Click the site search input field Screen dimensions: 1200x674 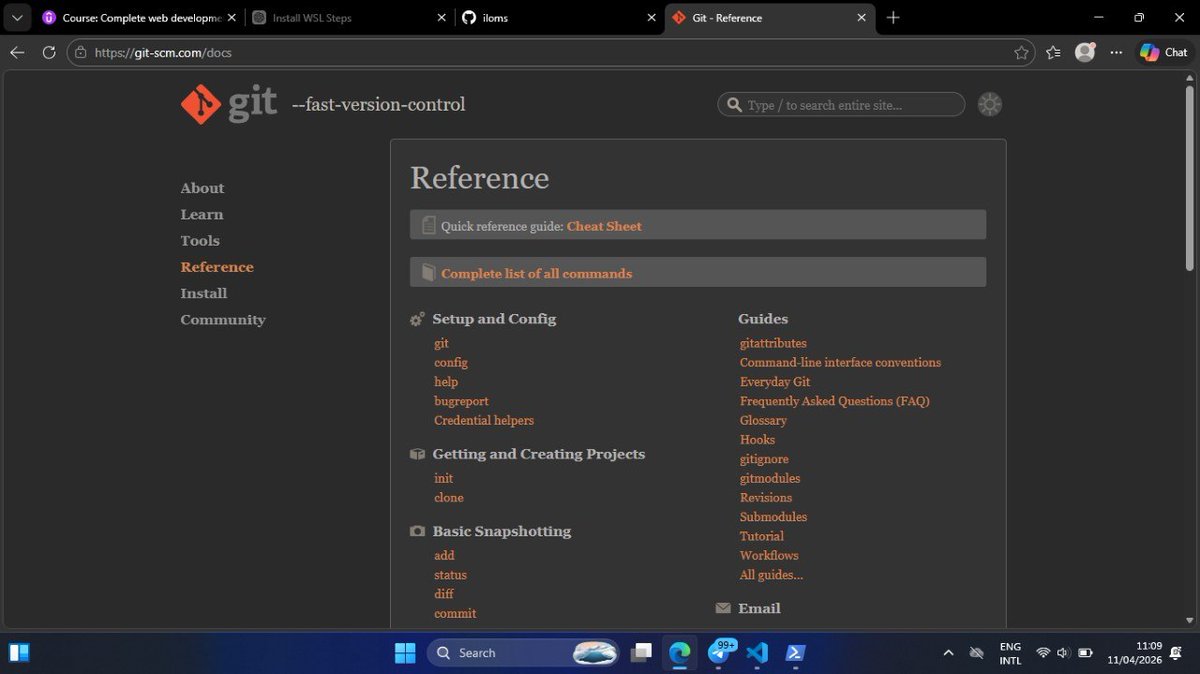[841, 105]
